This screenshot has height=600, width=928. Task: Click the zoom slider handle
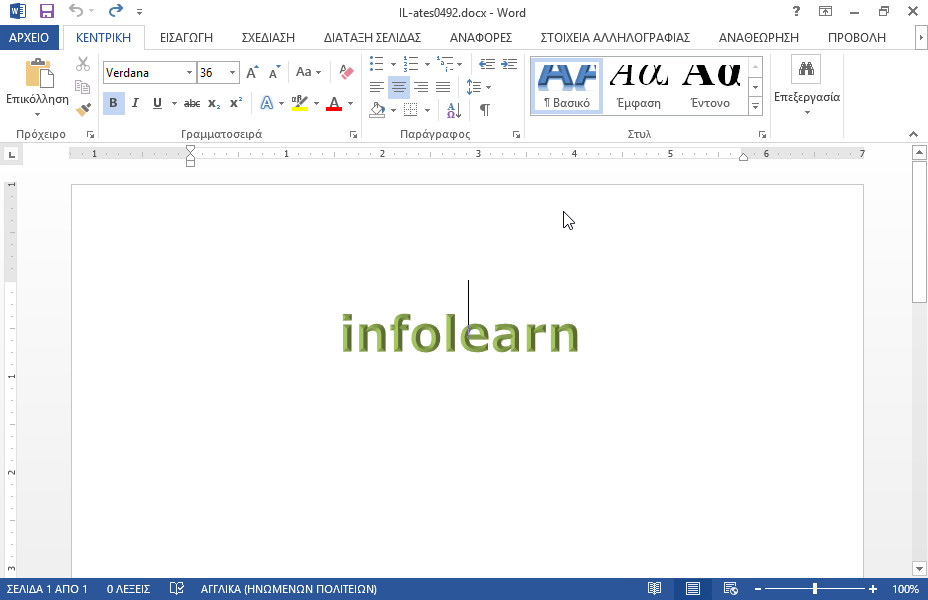(x=815, y=589)
